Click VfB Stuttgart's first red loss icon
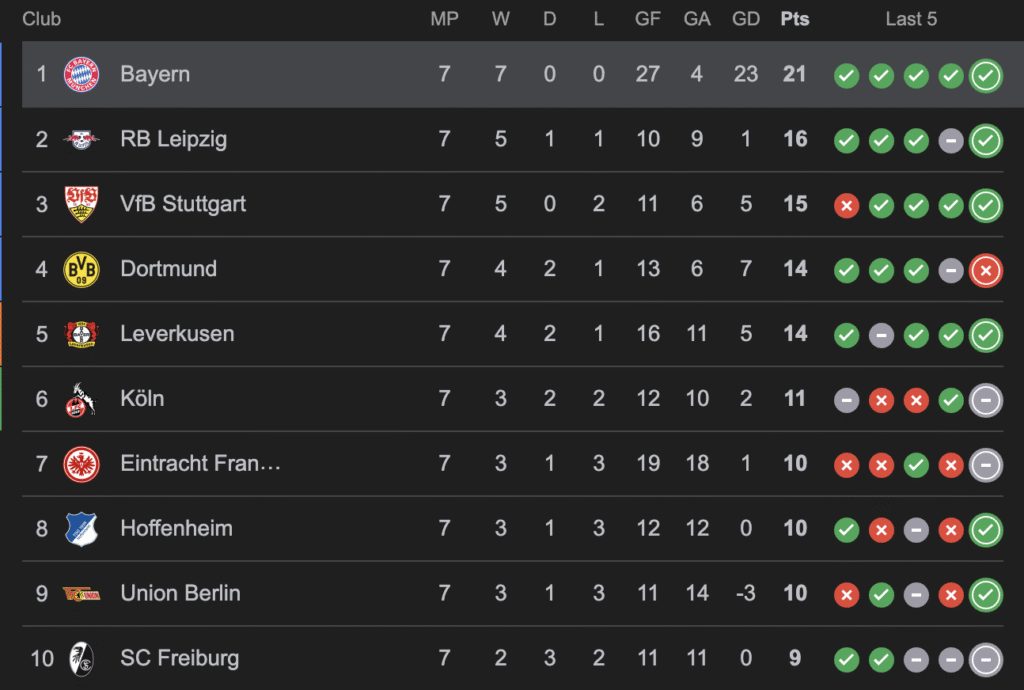 coord(847,205)
